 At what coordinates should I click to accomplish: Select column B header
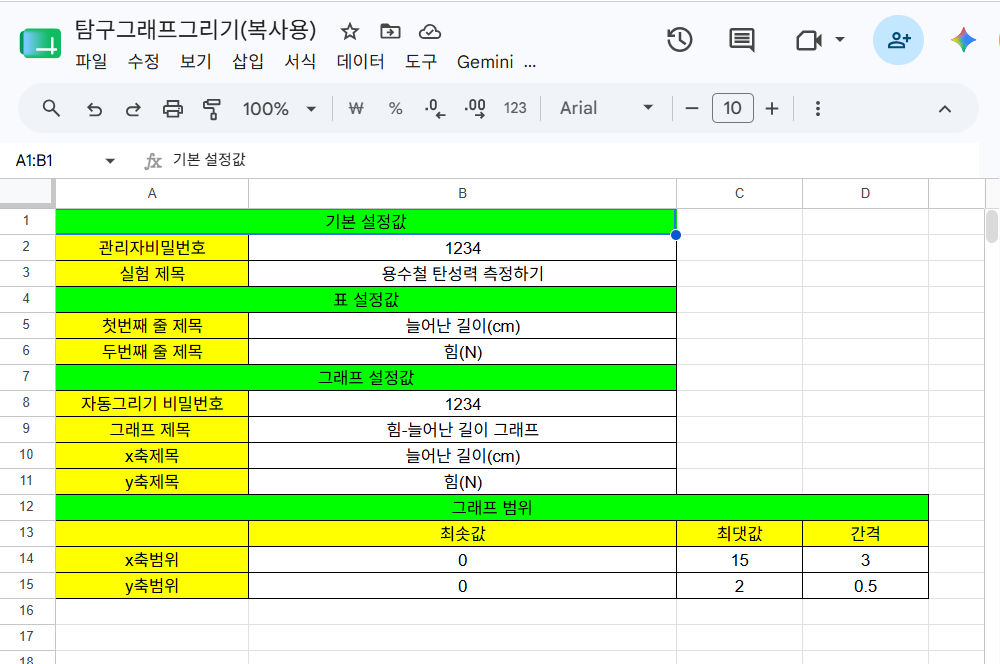[x=462, y=193]
